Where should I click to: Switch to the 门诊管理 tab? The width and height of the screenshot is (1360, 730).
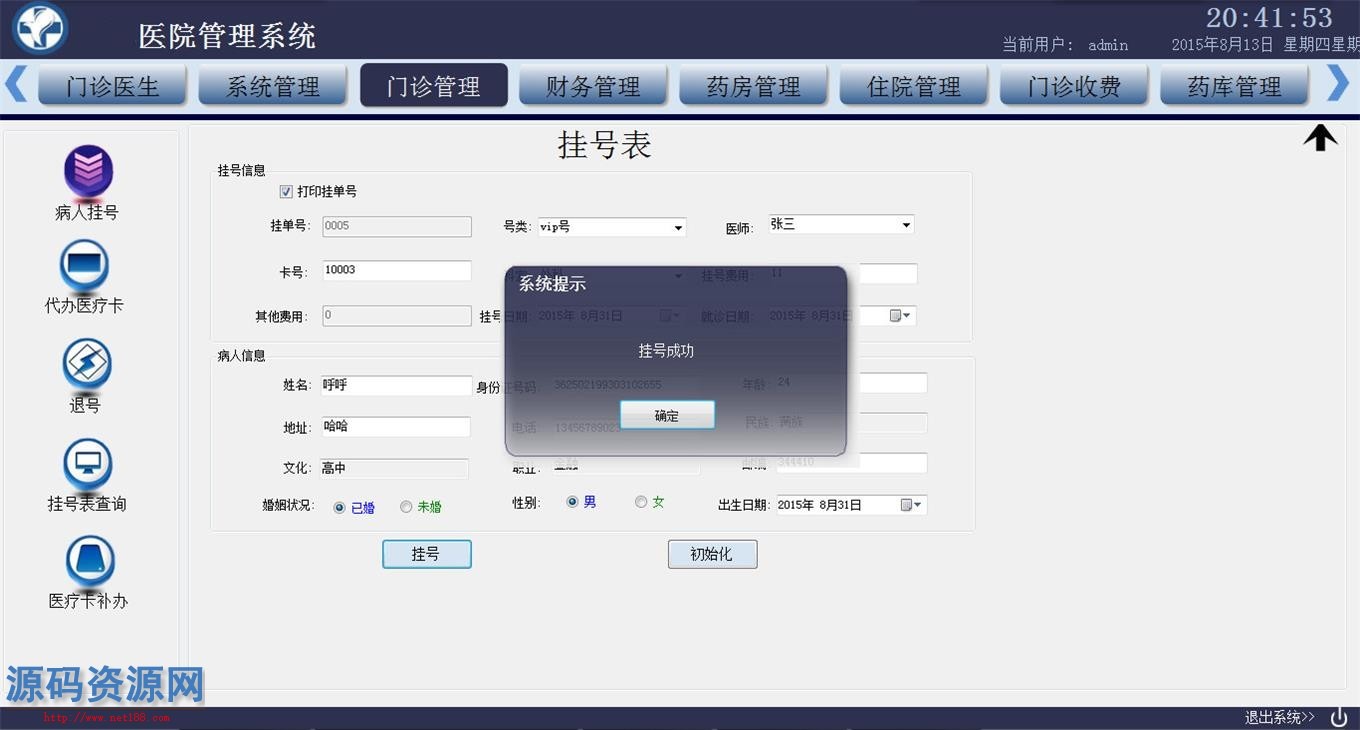coord(434,86)
